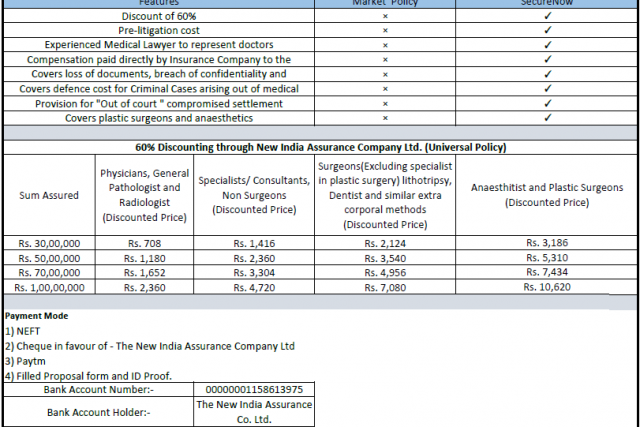Select the cross mark in Compensation paid directly row
This screenshot has height=427, width=640.
[x=385, y=60]
